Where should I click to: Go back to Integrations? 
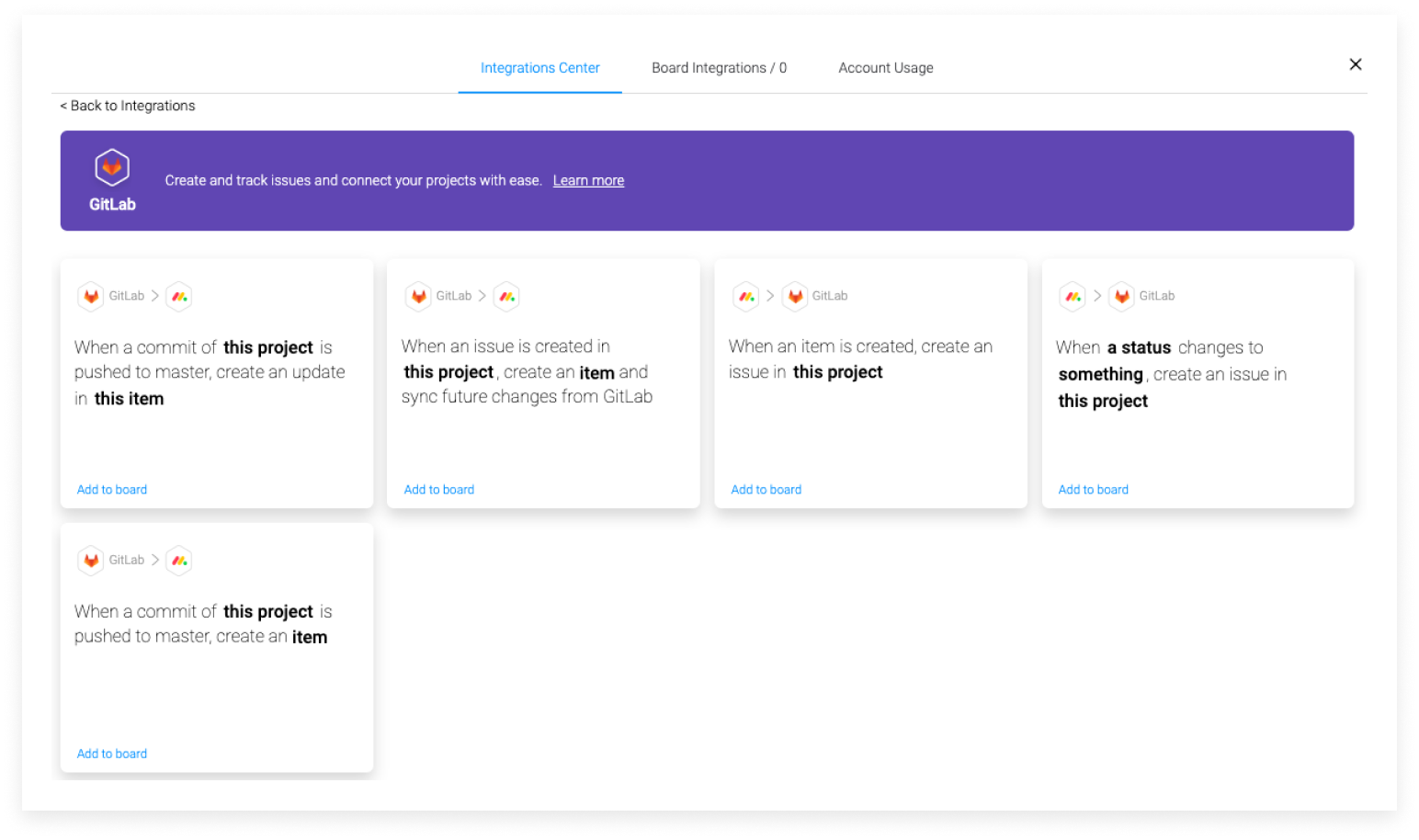point(127,105)
